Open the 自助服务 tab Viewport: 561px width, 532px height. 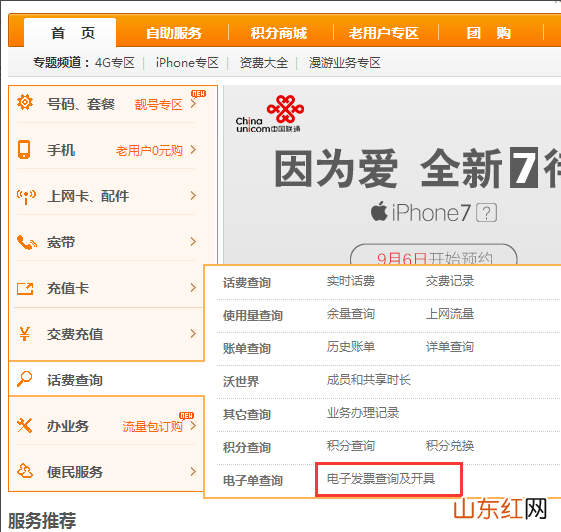coord(174,33)
